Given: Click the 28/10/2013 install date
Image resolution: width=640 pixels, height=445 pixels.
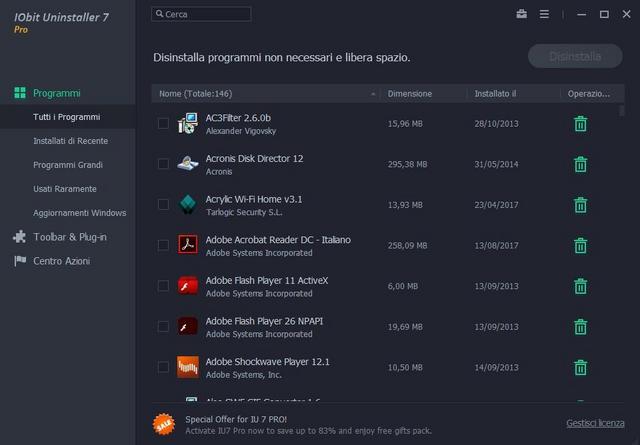Looking at the screenshot, I should click(x=496, y=124).
